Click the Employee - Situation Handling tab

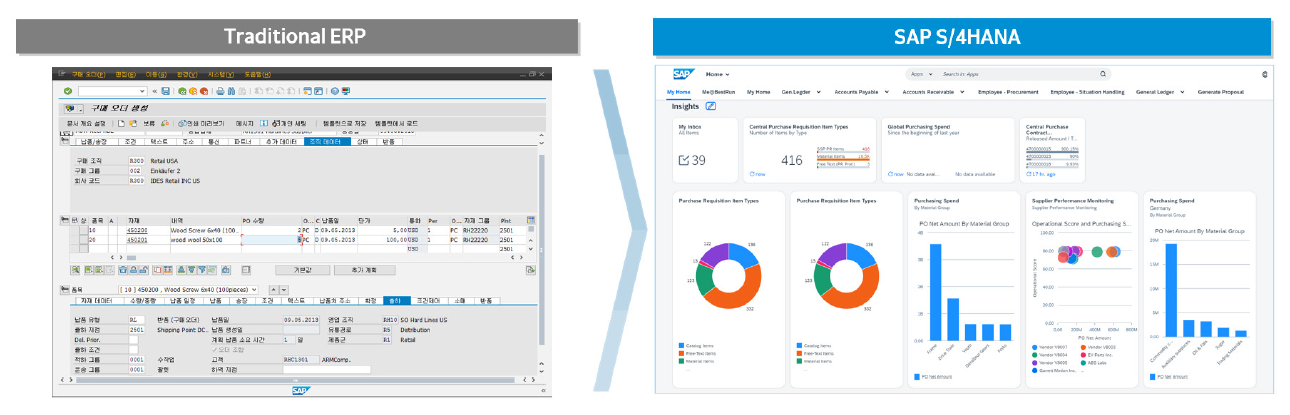(x=1087, y=92)
